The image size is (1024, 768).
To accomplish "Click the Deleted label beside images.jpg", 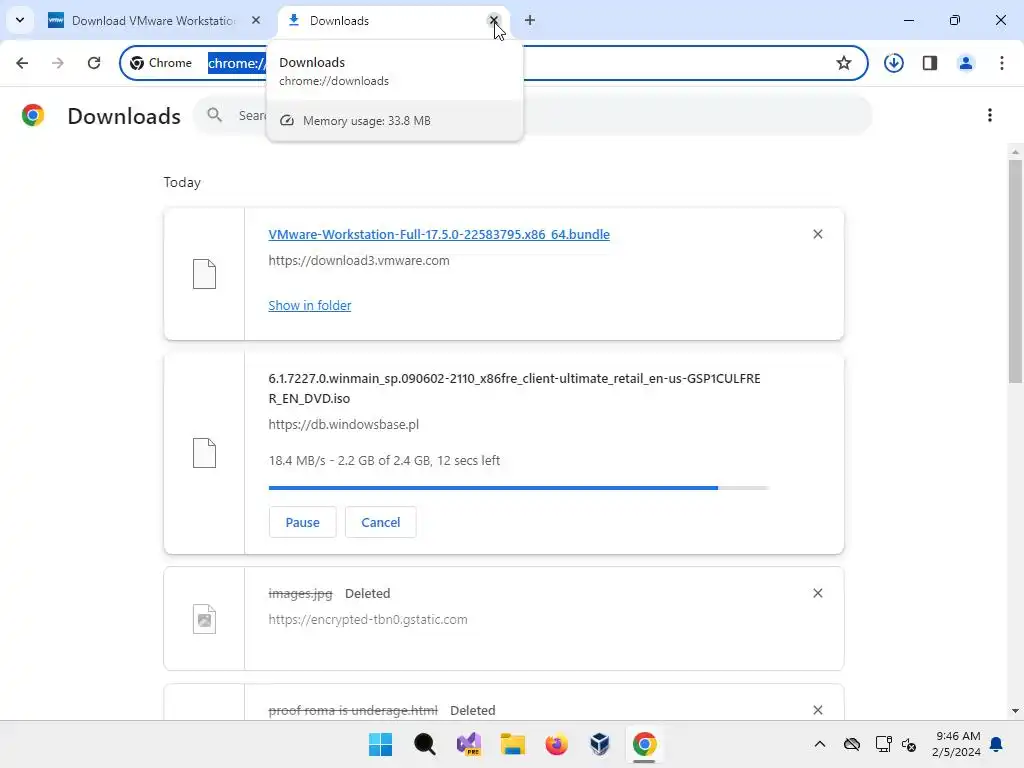I will pos(368,594).
